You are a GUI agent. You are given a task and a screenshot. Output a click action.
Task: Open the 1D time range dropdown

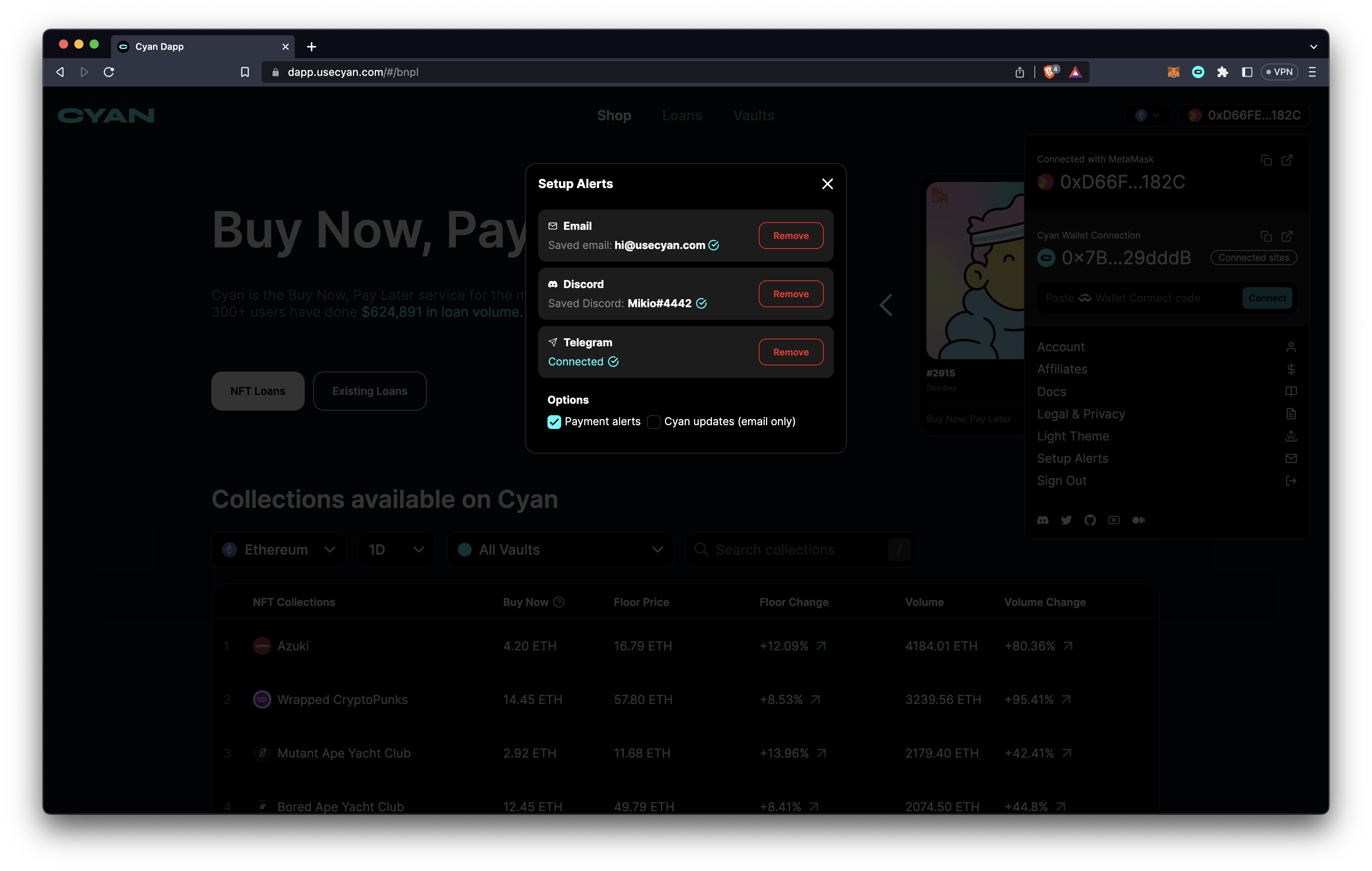(396, 550)
